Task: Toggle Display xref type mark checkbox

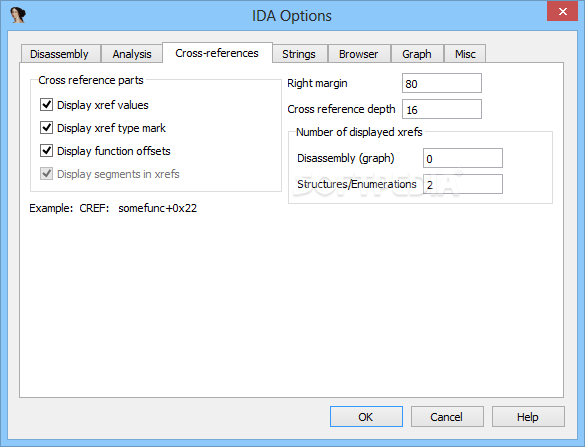Action: [46, 128]
